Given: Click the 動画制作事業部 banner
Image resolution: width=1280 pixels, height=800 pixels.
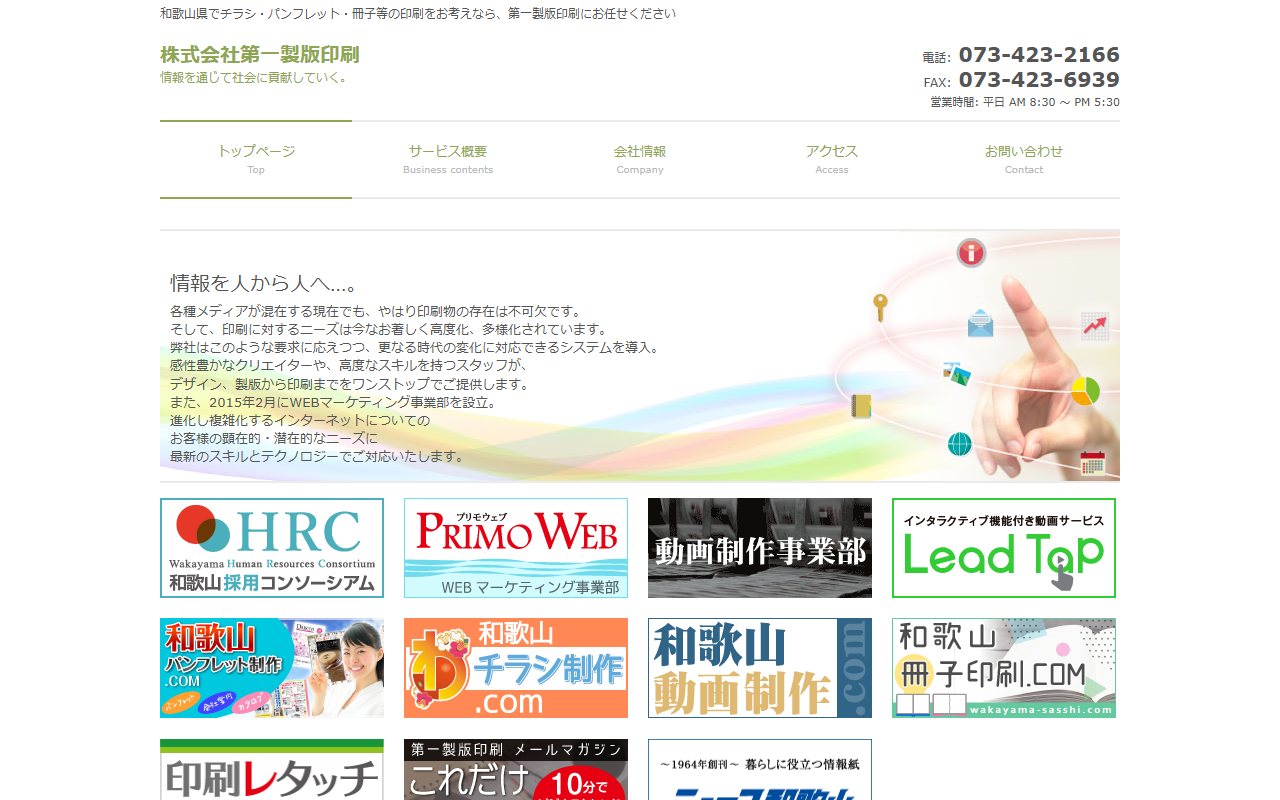Looking at the screenshot, I should click(x=760, y=548).
